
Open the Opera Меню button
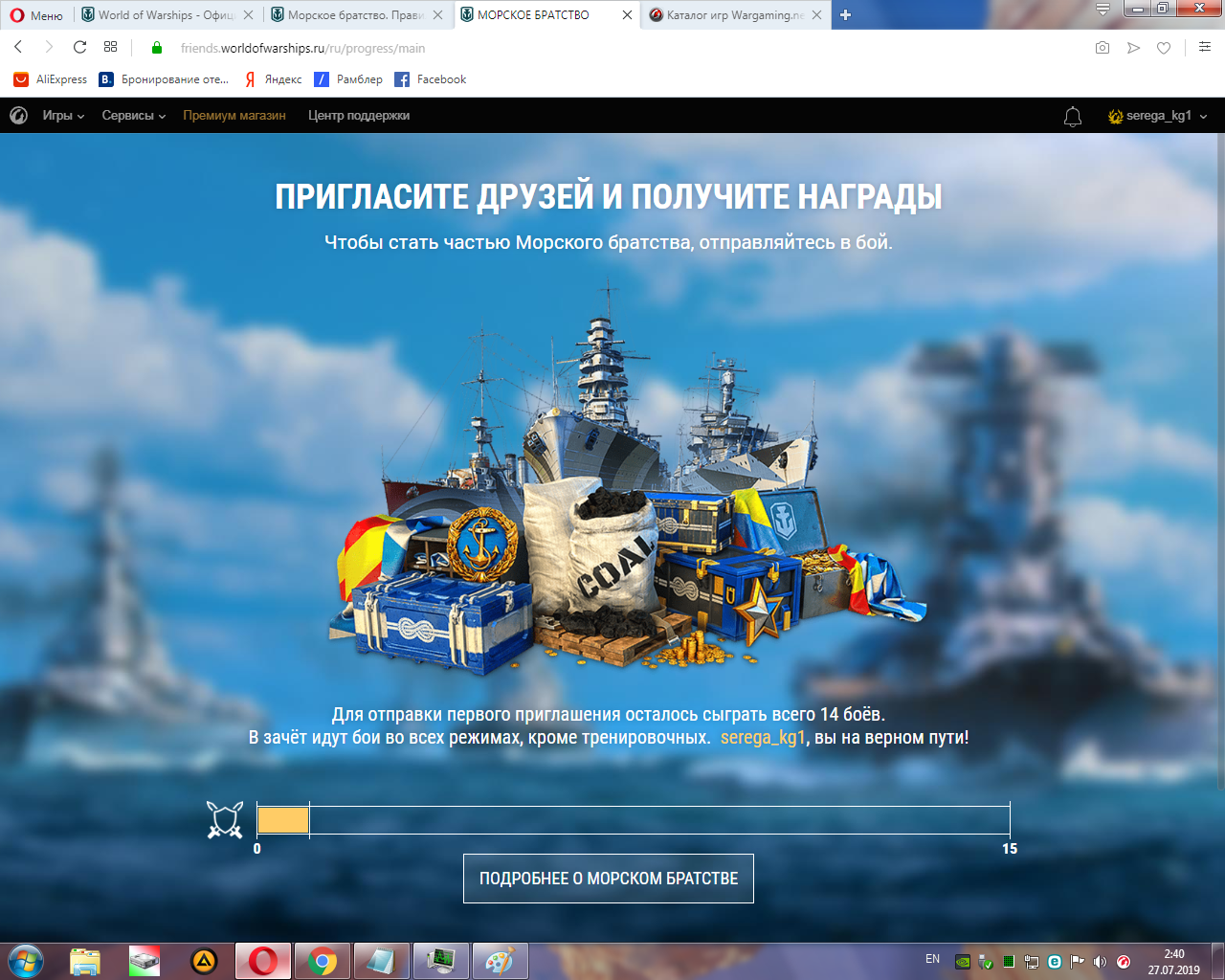(35, 15)
